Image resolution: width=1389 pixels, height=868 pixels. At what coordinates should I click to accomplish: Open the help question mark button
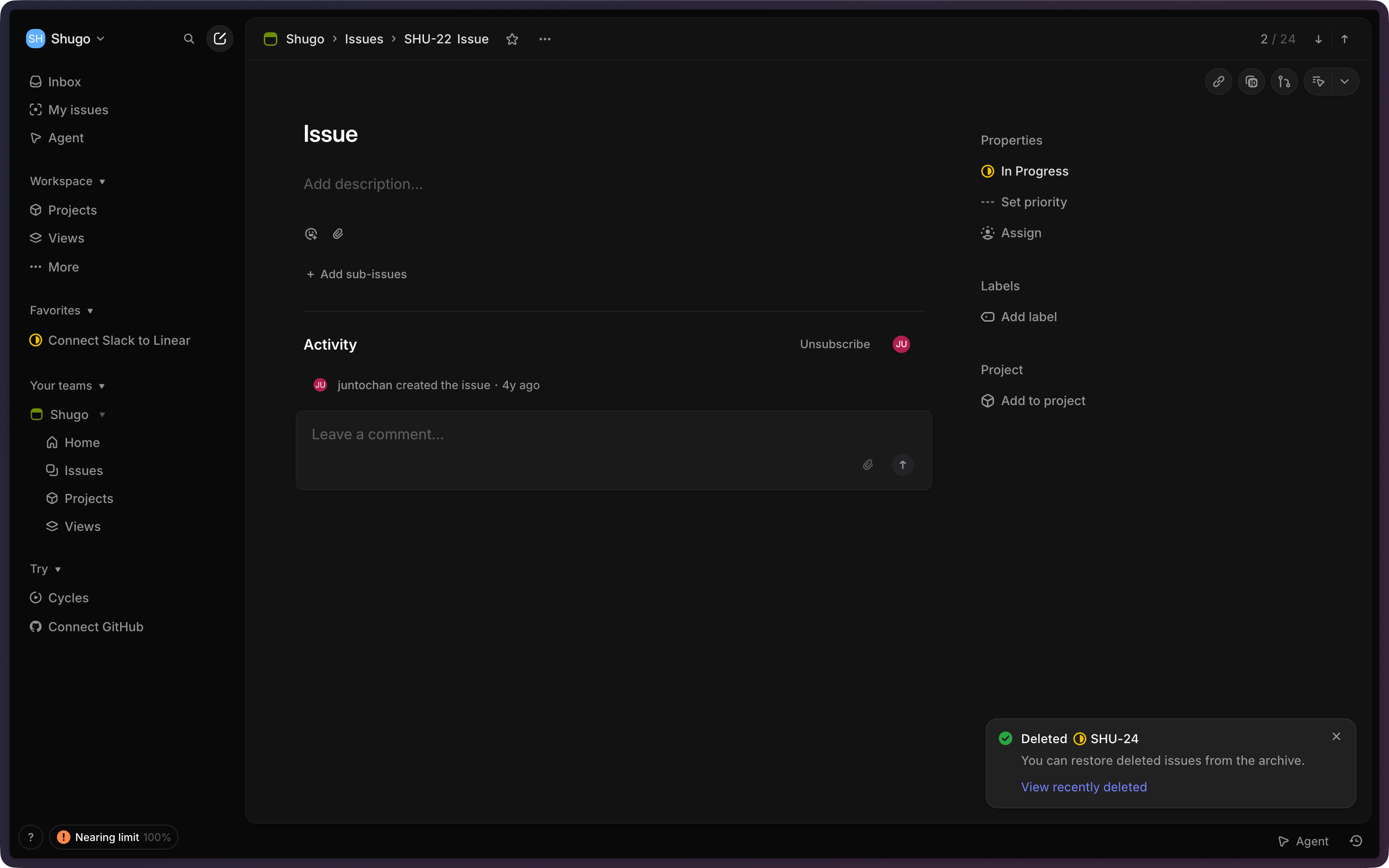tap(31, 837)
